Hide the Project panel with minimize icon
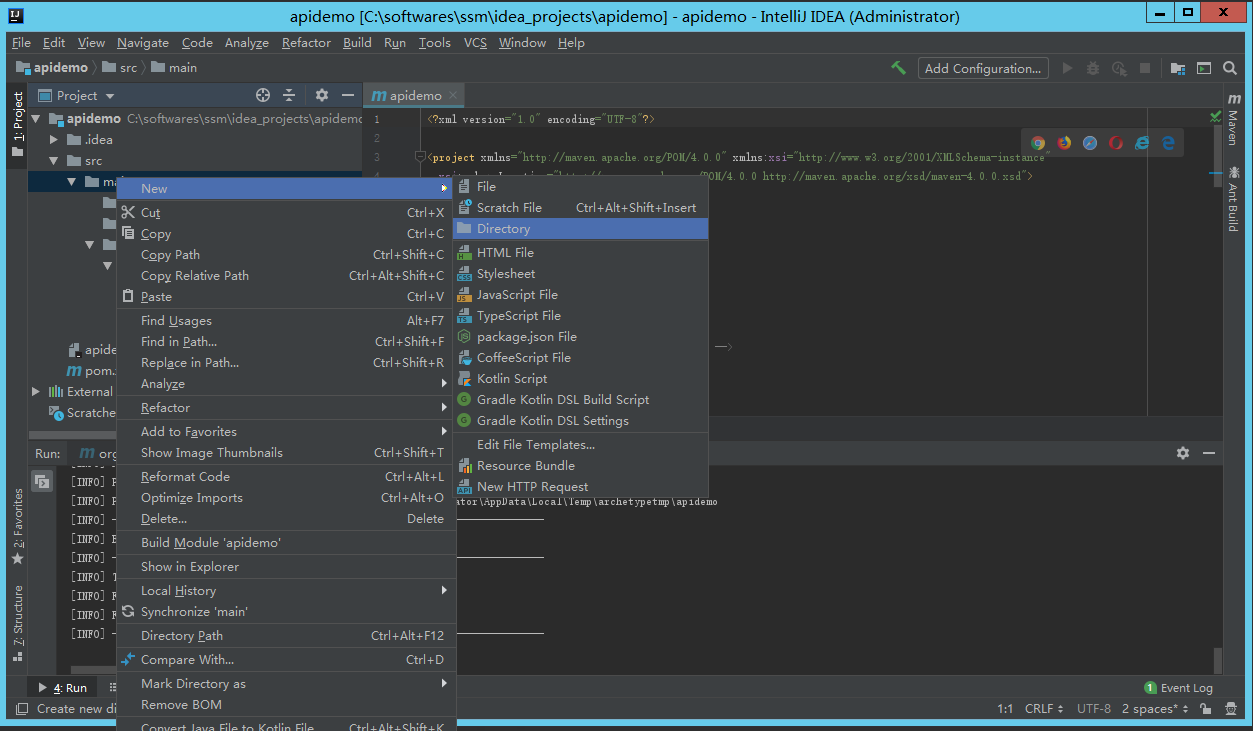This screenshot has width=1253, height=731. coord(348,95)
